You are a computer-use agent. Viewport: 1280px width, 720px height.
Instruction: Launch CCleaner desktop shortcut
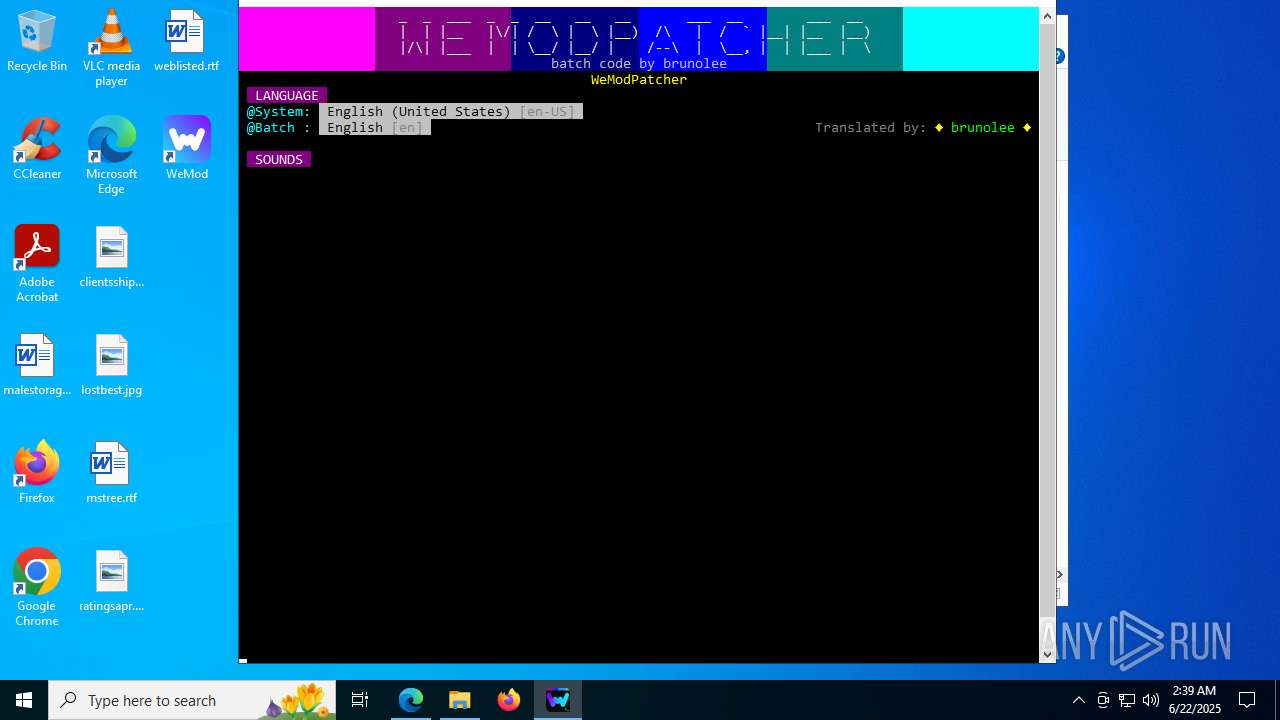point(37,150)
